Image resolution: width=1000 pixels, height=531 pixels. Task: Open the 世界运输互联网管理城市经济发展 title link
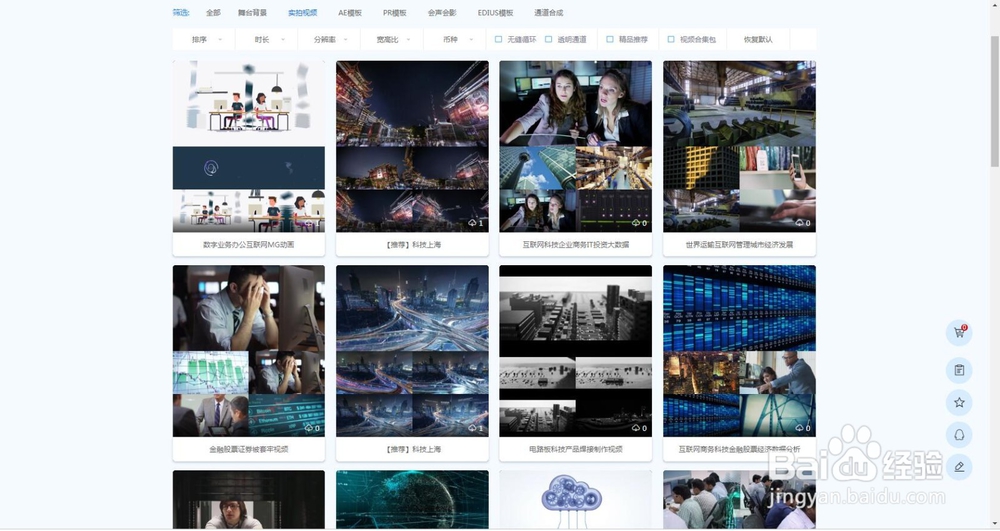point(739,245)
